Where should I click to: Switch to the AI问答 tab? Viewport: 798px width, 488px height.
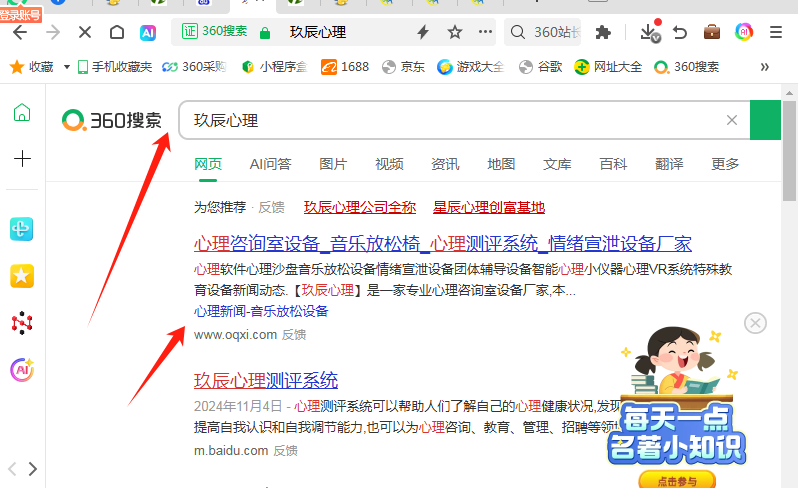point(270,164)
